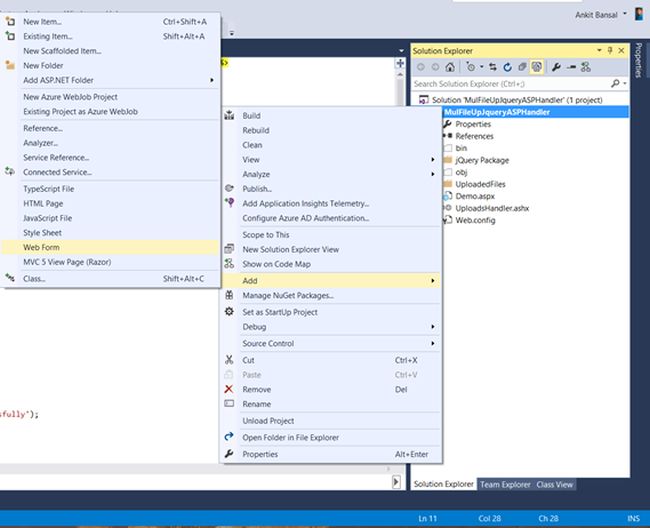Expand the Analyze submenu arrow
The width and height of the screenshot is (650, 528).
tap(433, 174)
